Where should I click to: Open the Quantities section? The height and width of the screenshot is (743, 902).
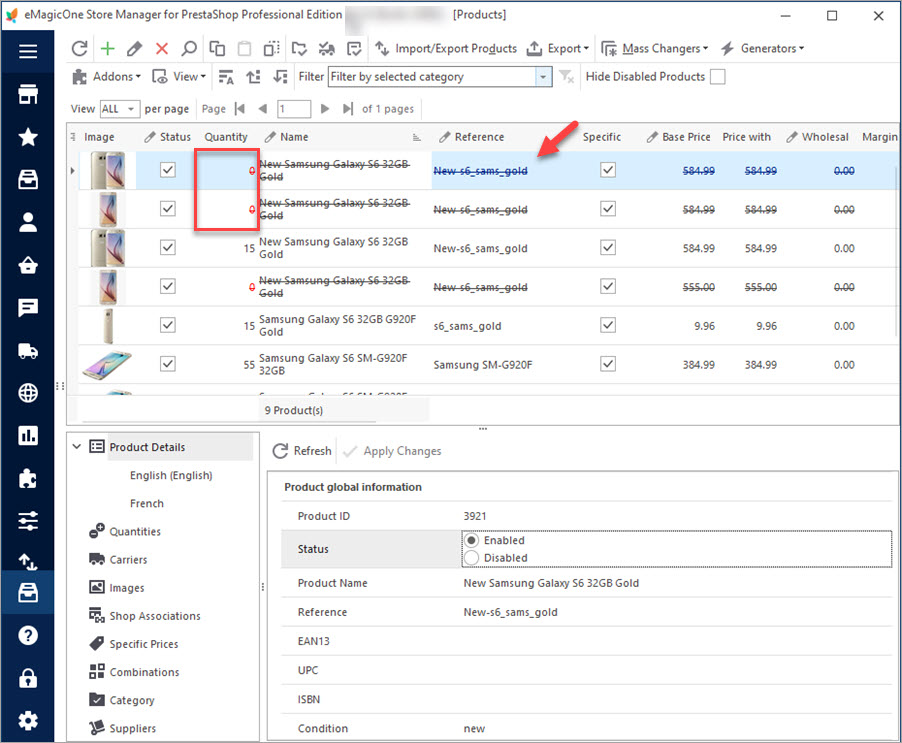[125, 531]
